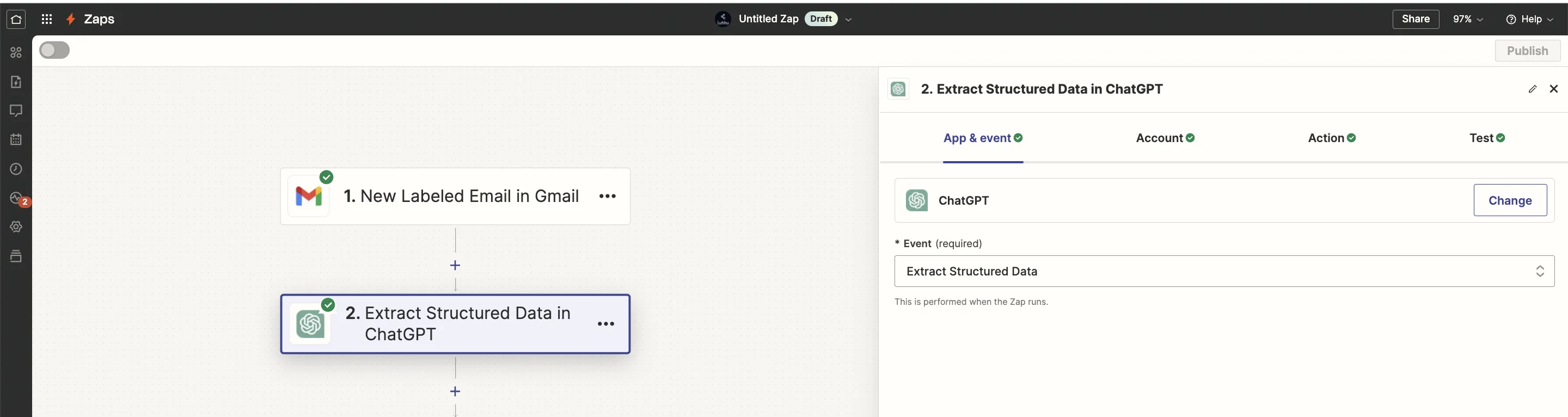Open the apps dashboard icon in sidebar

pos(16,53)
